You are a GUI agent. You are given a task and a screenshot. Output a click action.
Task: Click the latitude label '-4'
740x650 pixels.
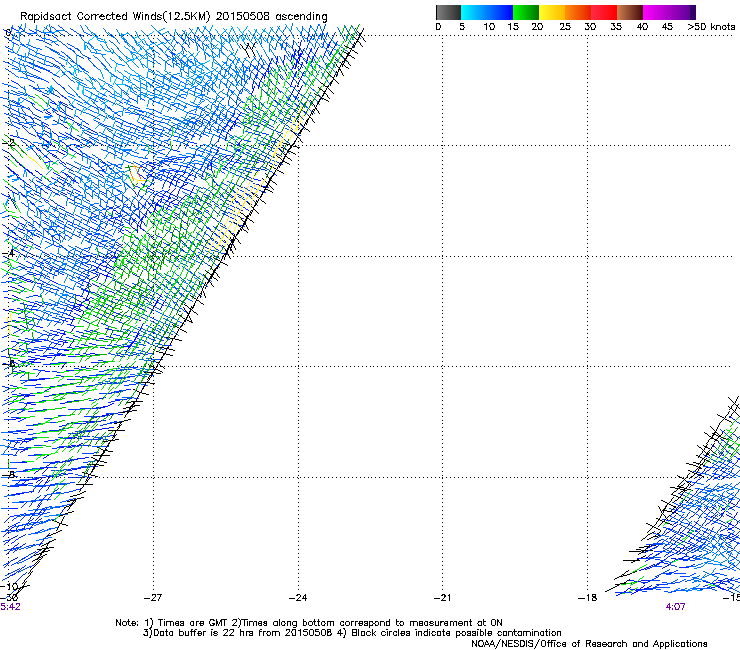click(x=9, y=253)
